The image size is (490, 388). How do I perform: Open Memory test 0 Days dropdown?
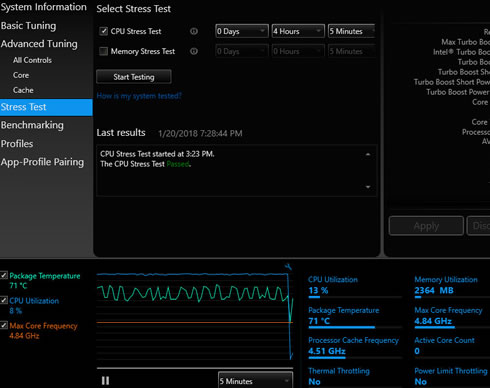click(x=242, y=51)
